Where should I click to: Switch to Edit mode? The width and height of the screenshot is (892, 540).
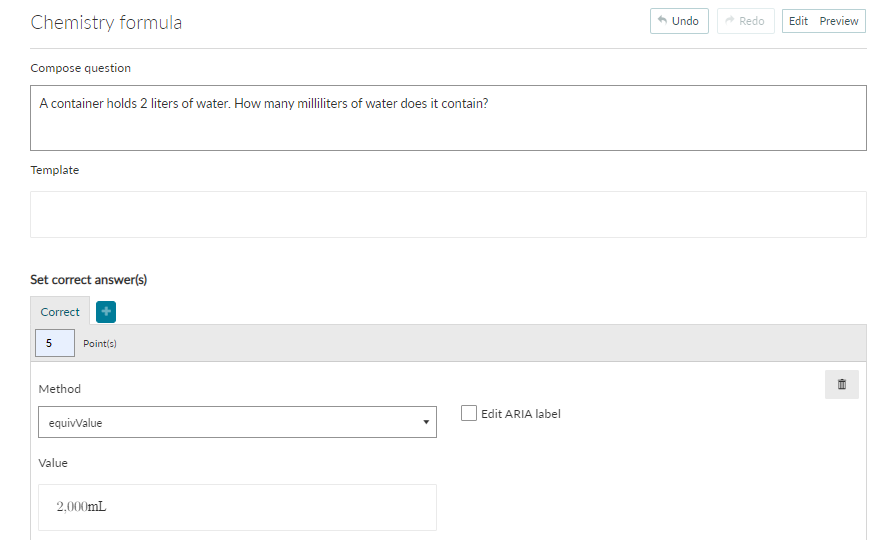point(798,21)
